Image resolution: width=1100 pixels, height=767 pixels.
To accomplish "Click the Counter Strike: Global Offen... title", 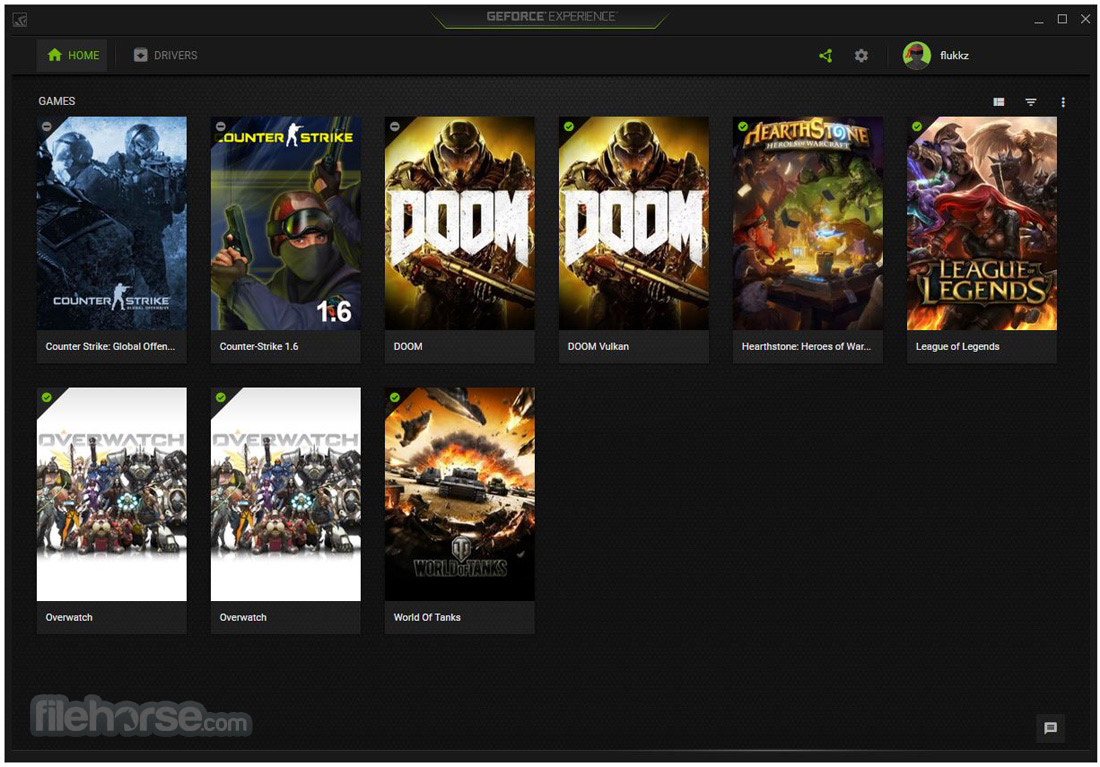I will [x=110, y=346].
